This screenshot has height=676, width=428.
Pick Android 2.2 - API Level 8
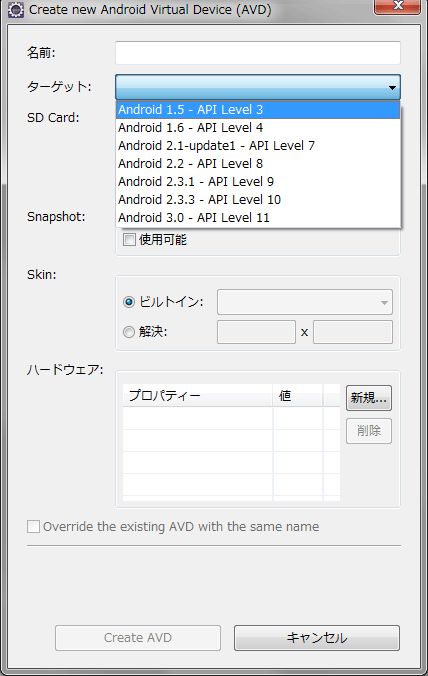tap(258, 164)
